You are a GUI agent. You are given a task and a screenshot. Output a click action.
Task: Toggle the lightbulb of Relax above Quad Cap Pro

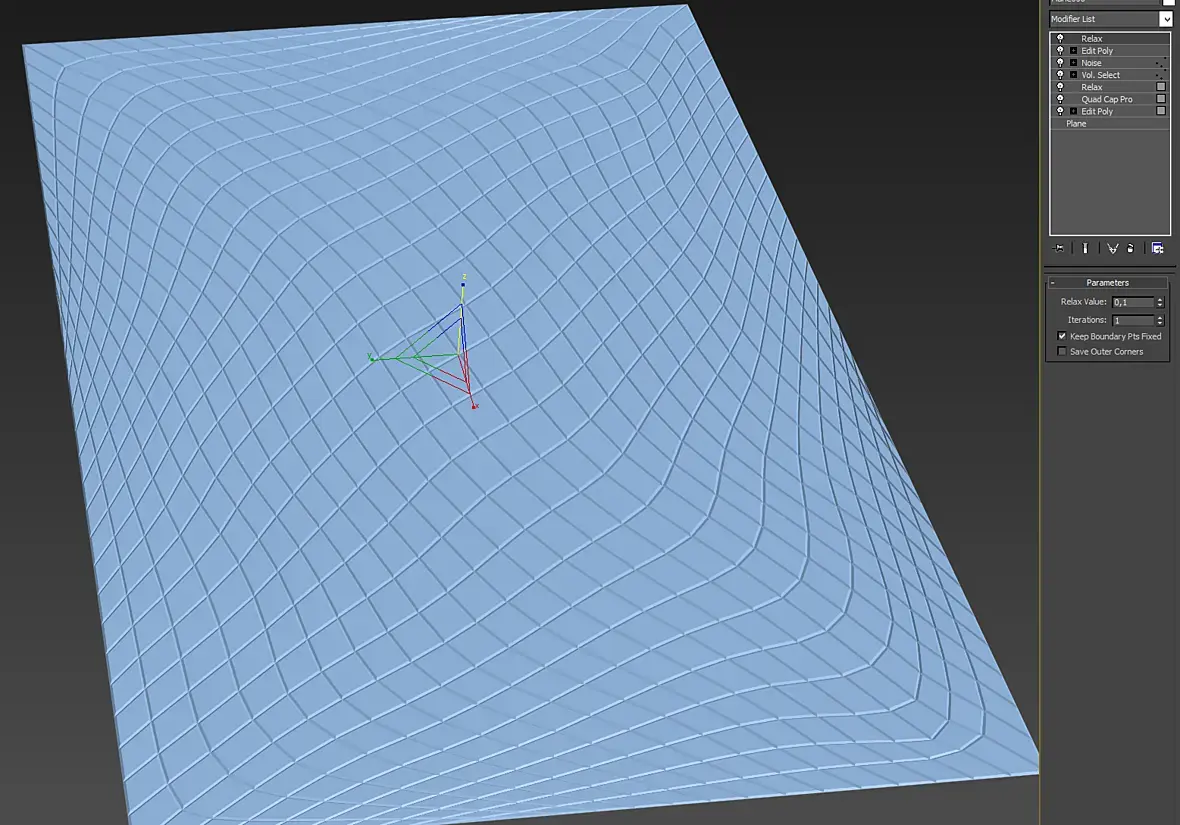[x=1060, y=87]
